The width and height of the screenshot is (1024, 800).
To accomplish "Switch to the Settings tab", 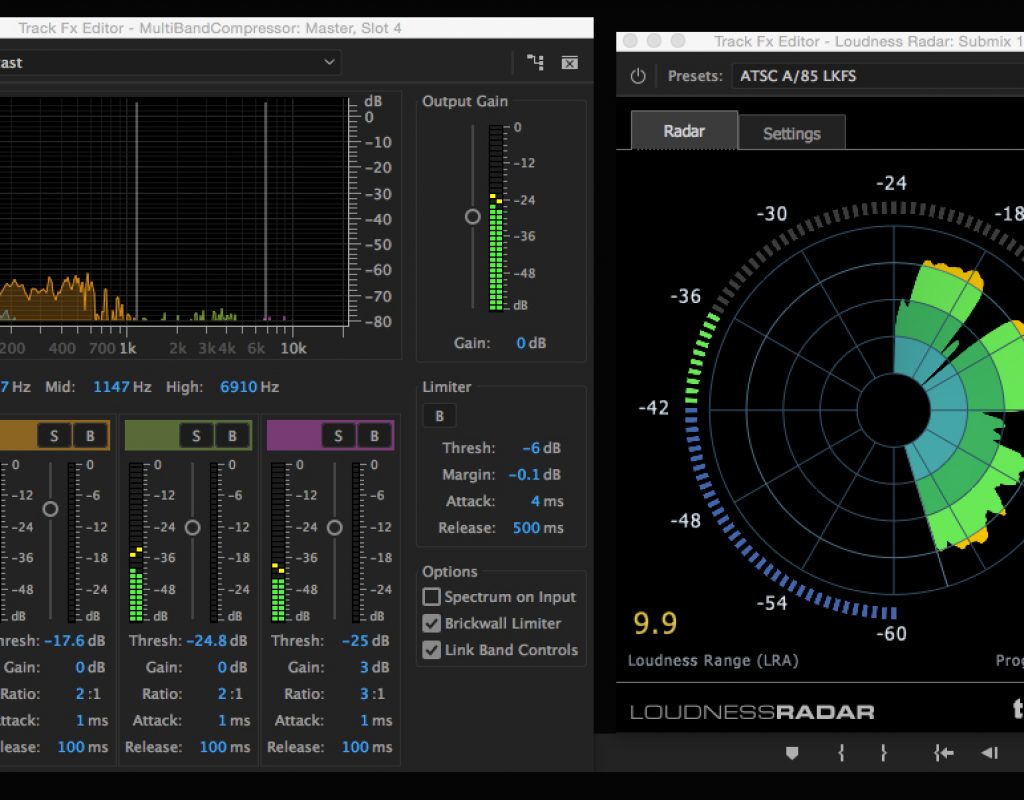I will [x=792, y=133].
